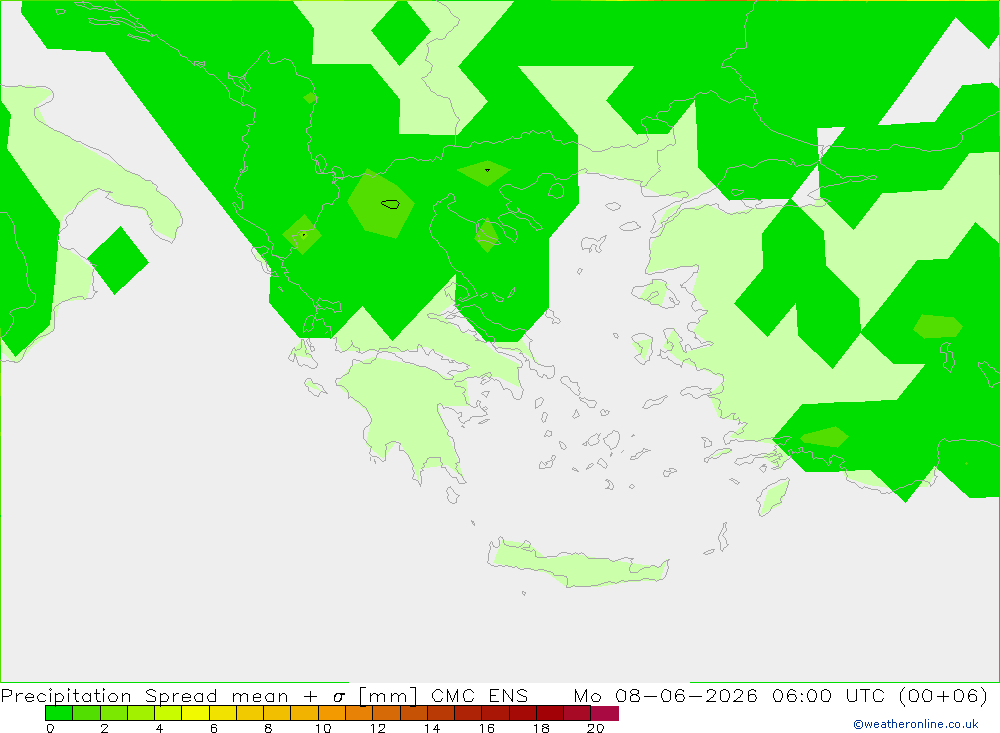
Task: Select the legend swatch between 2 and 3
Action: pyautogui.click(x=114, y=713)
